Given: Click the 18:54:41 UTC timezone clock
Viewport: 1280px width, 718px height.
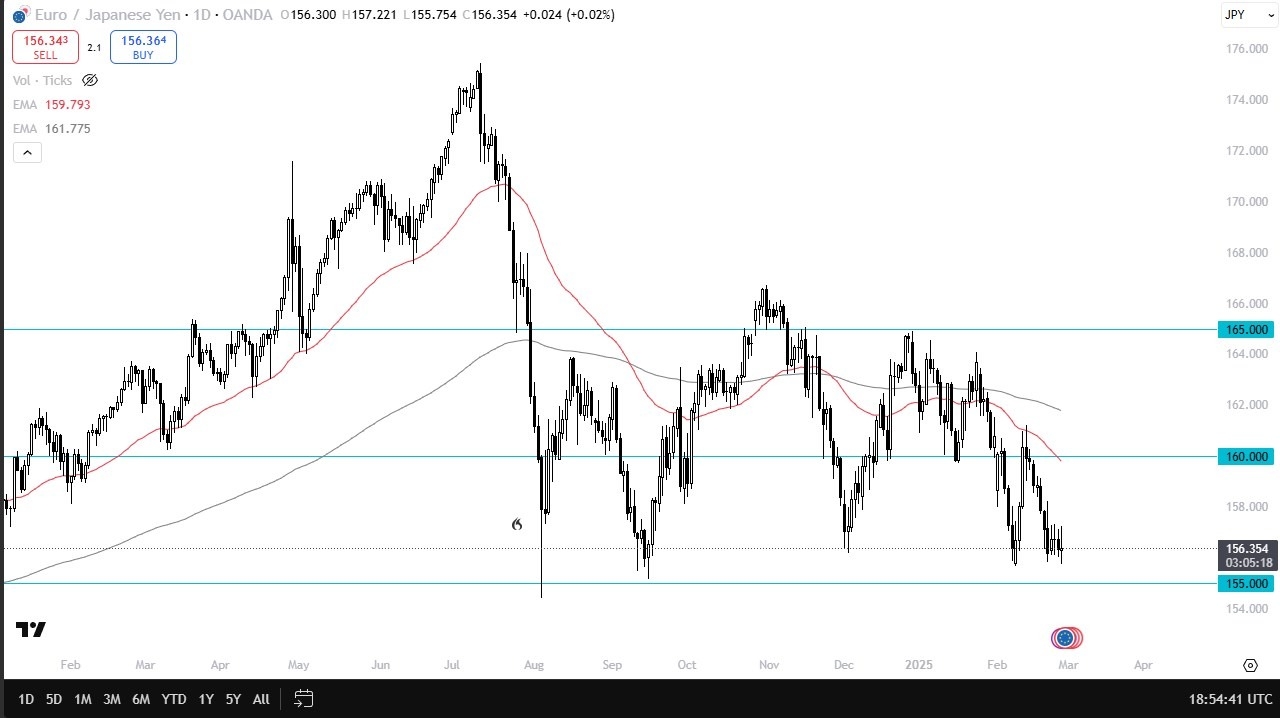Looking at the screenshot, I should (1231, 699).
